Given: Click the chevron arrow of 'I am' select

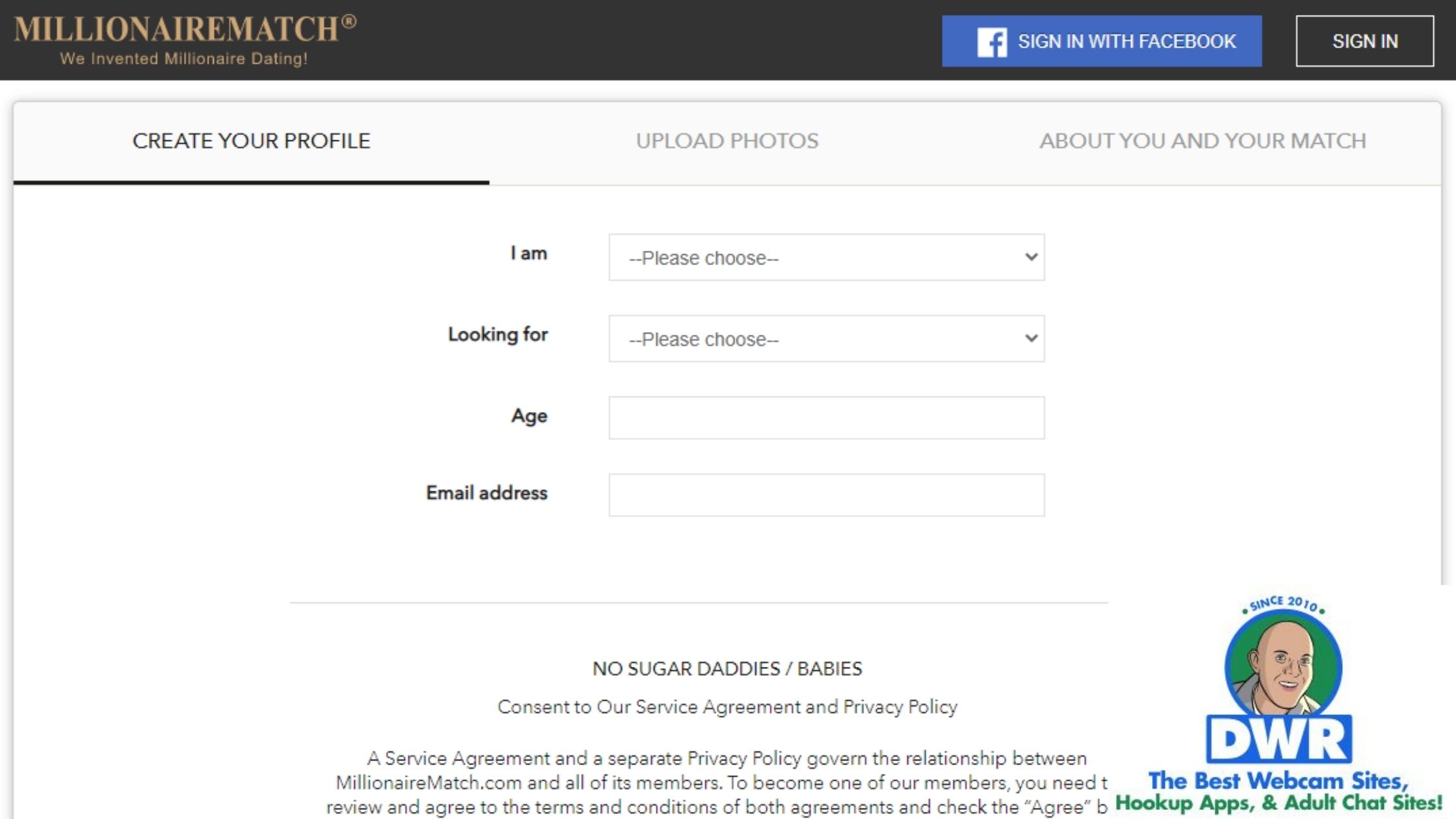Looking at the screenshot, I should (1031, 257).
